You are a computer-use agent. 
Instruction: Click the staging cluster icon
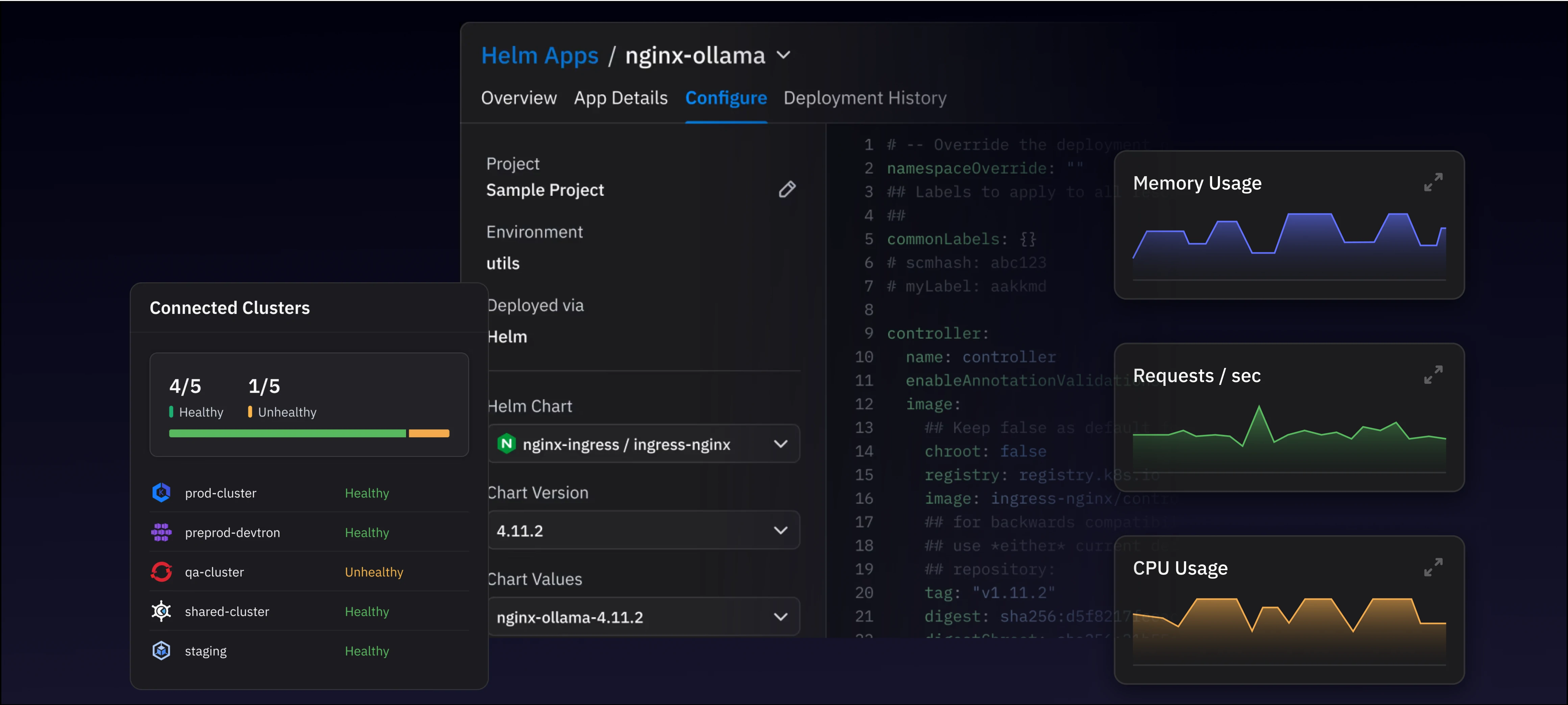(161, 650)
